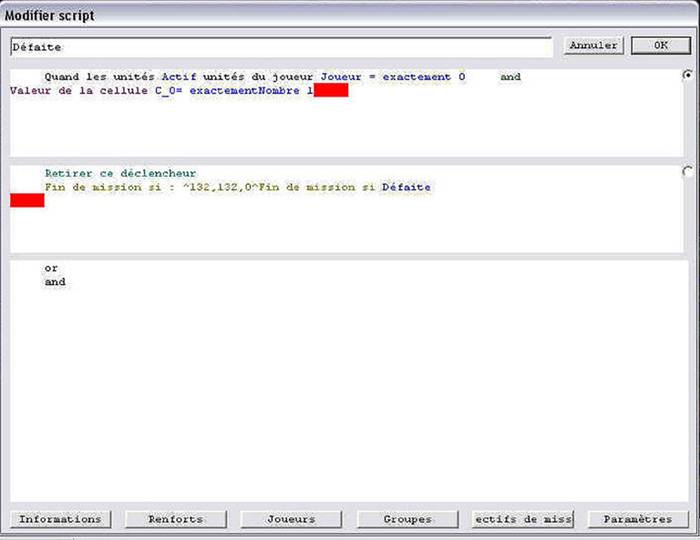Open the Paramètres tab
This screenshot has width=700, height=540.
638,519
